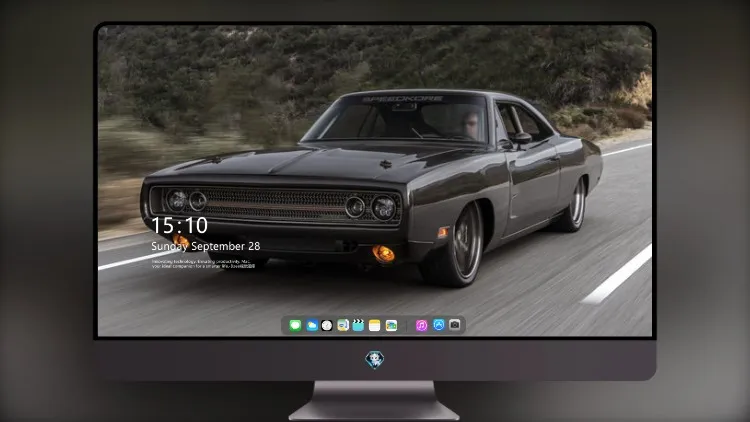Open the Maps app in dock
This screenshot has width=750, height=422.
[x=342, y=325]
